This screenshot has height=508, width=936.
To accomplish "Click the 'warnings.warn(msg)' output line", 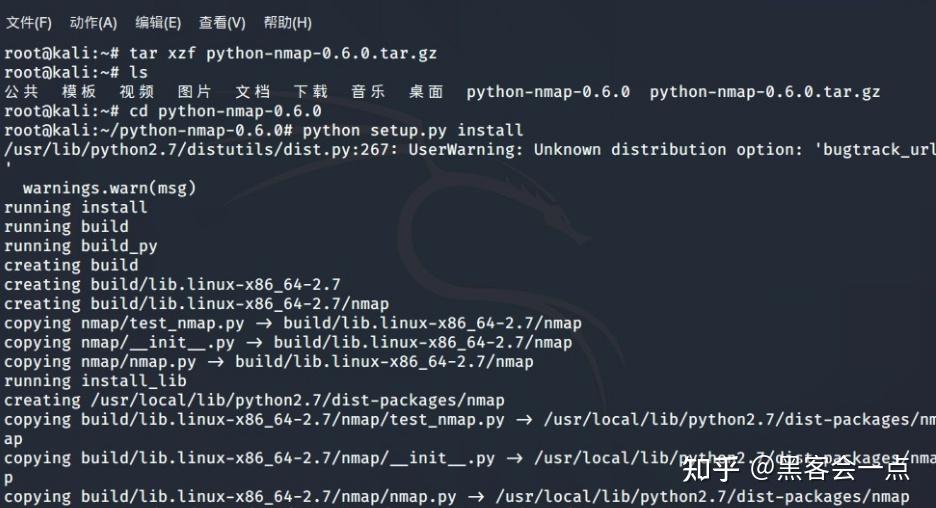I will [109, 188].
